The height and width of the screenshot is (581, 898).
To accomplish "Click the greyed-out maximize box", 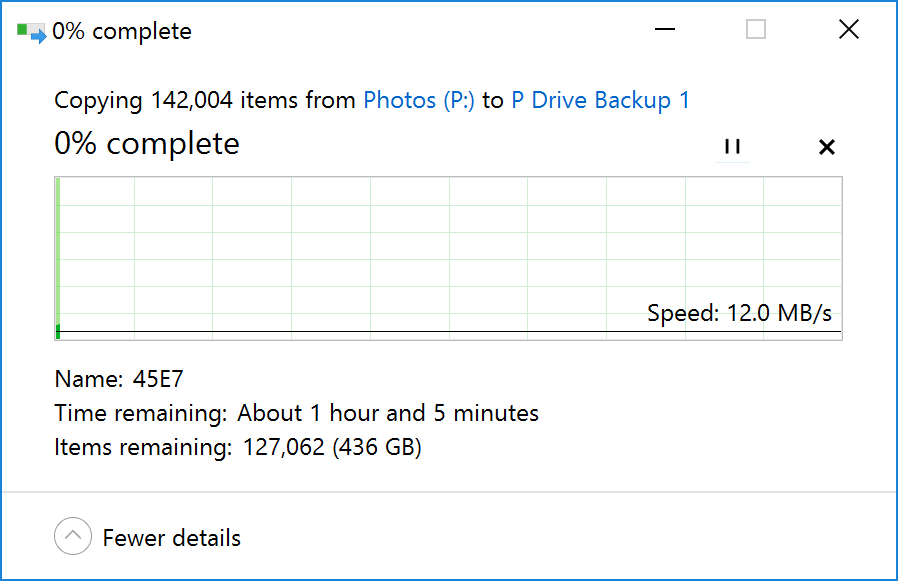I will pos(756,29).
